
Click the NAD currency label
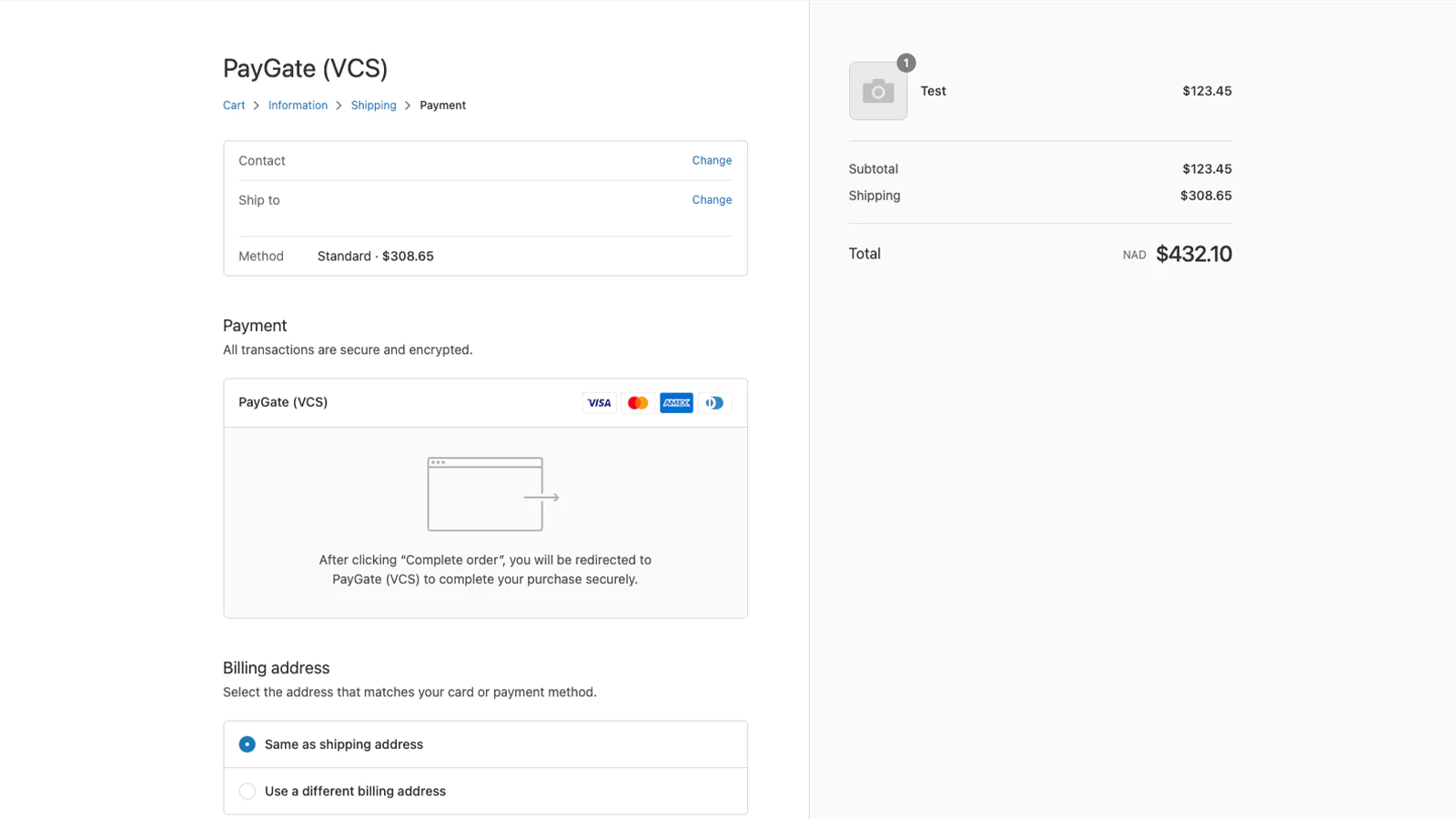pyautogui.click(x=1134, y=256)
